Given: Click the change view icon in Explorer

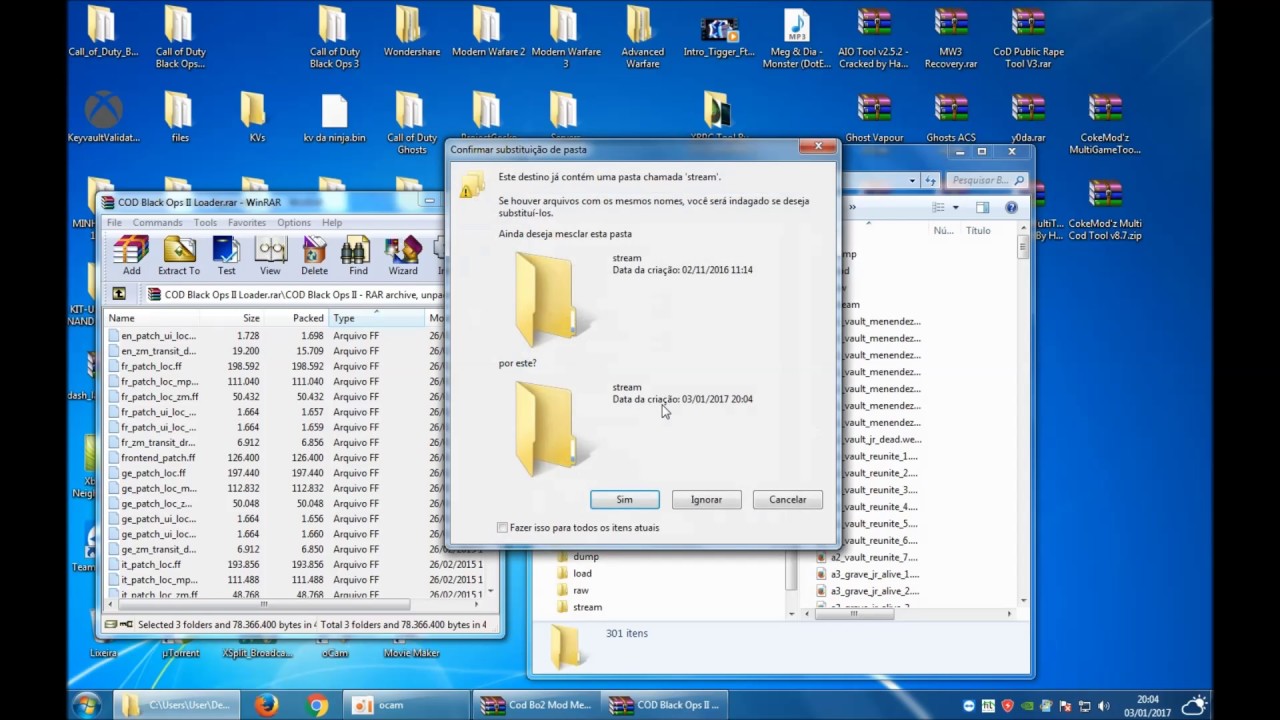Looking at the screenshot, I should click(938, 208).
